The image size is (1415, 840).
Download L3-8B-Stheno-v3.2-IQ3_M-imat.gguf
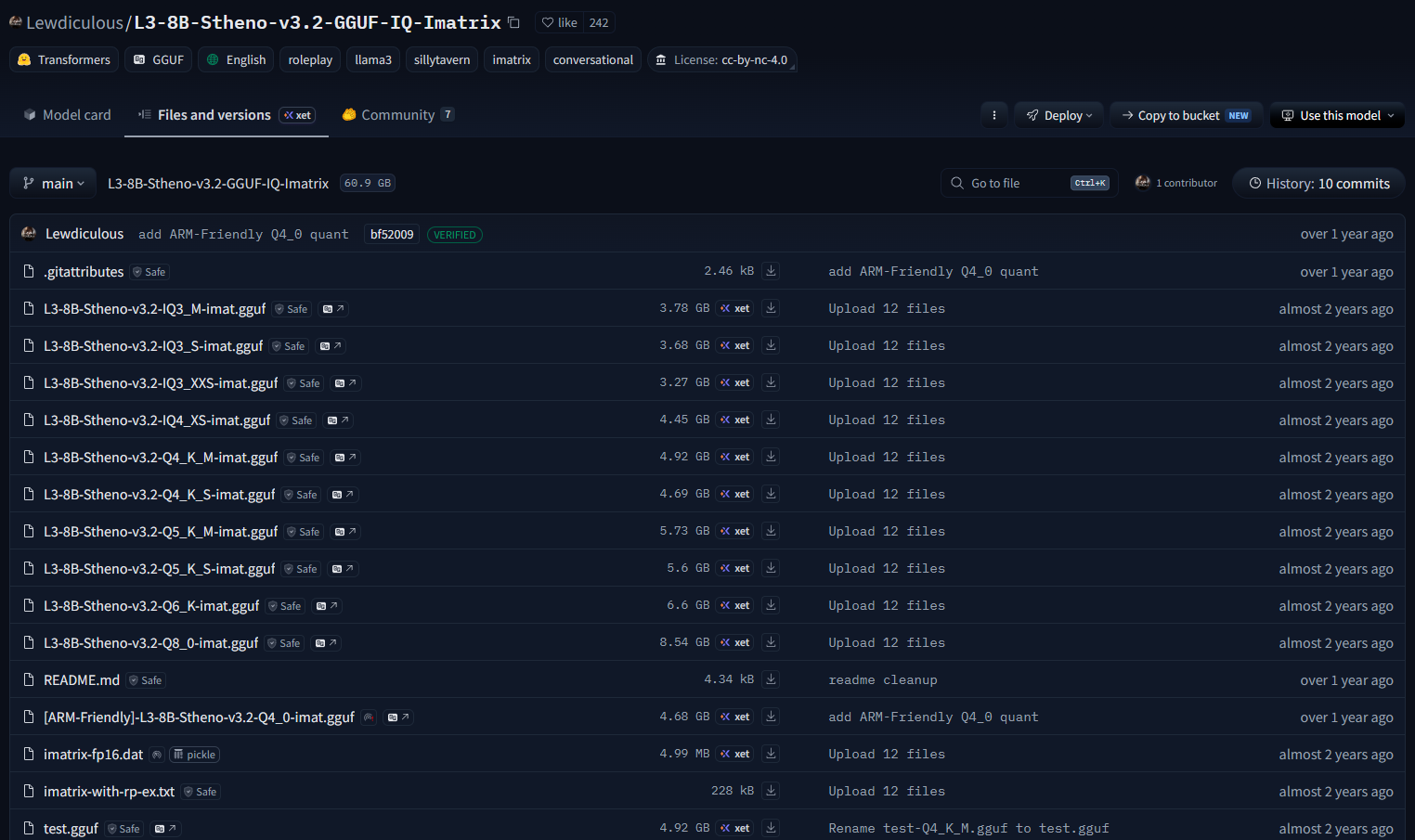(771, 308)
